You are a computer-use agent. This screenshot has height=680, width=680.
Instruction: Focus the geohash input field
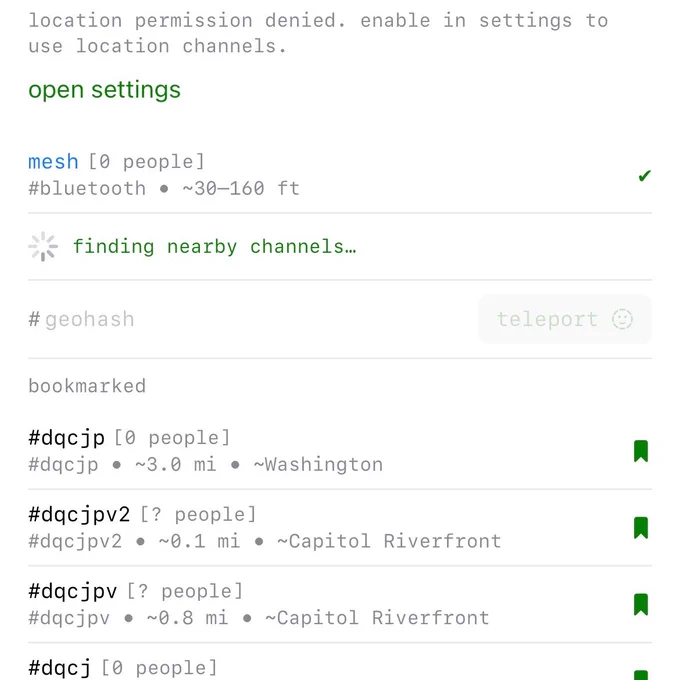tap(253, 319)
